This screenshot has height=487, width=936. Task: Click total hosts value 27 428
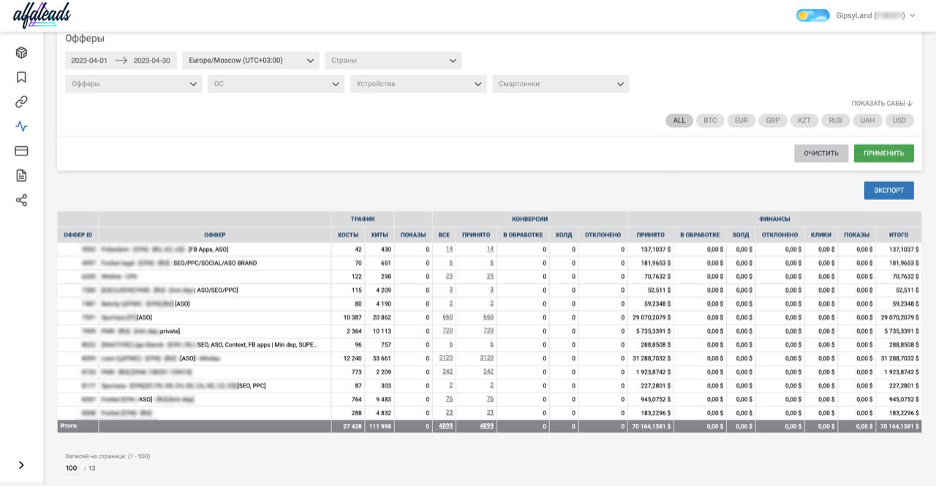[x=352, y=426]
